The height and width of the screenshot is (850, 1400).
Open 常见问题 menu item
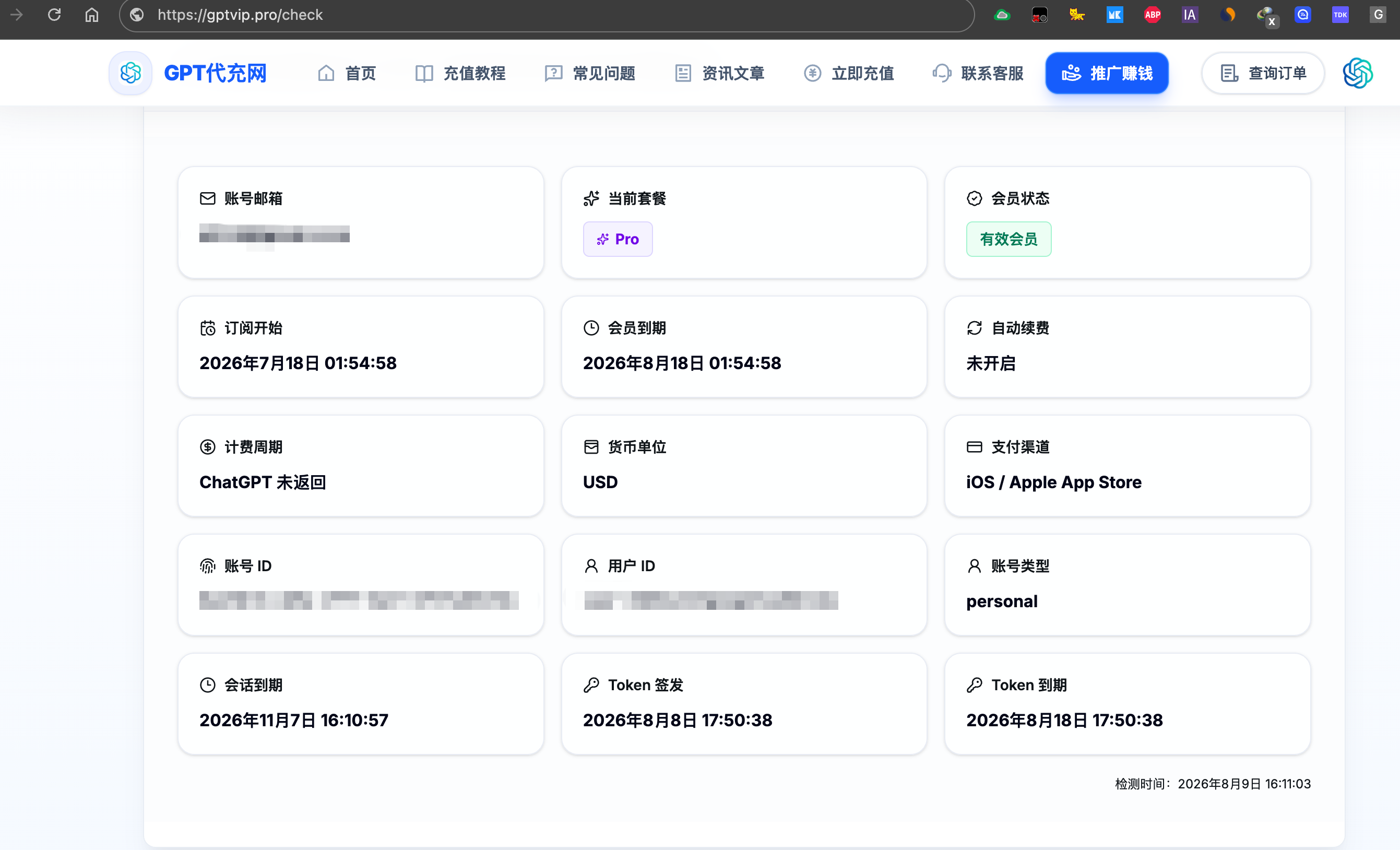589,73
